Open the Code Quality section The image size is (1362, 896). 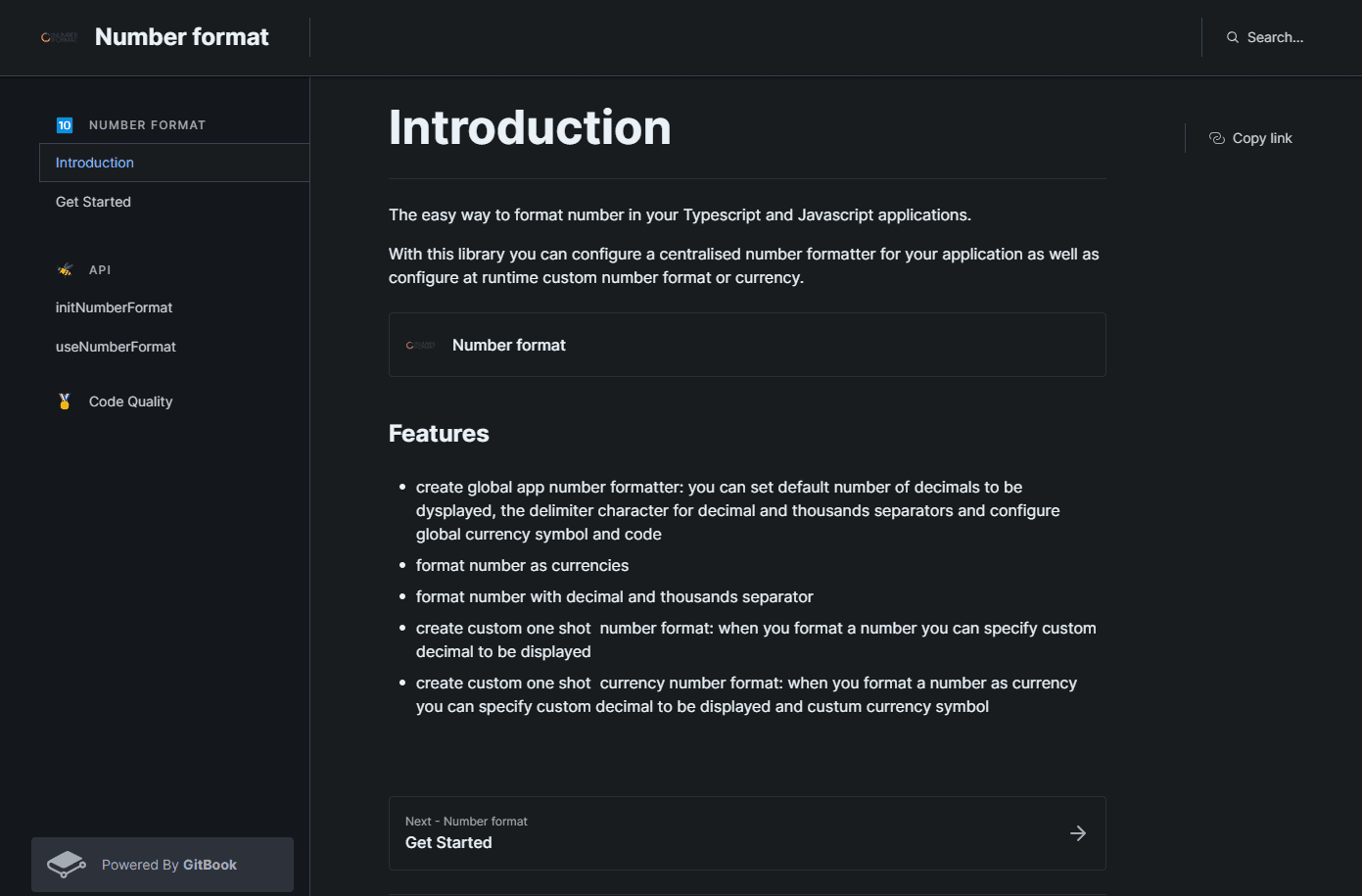coord(130,401)
